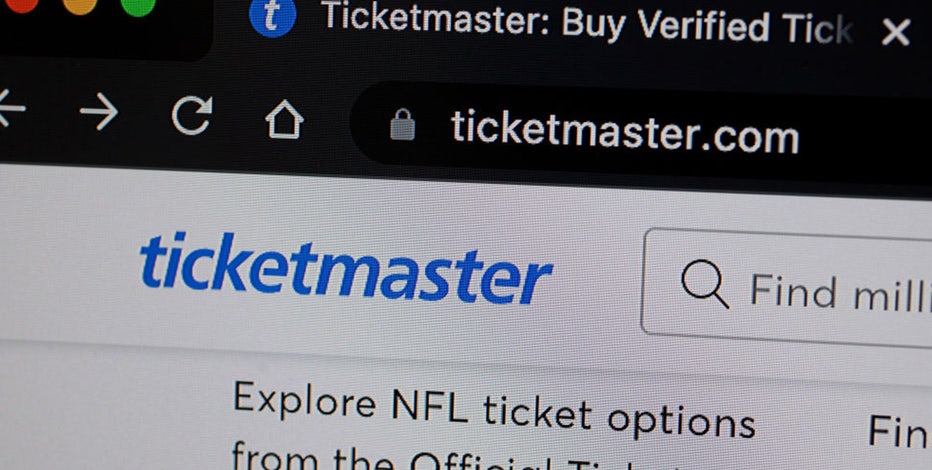Click the magnifying glass search icon
Screen dimensions: 932x470
705,284
